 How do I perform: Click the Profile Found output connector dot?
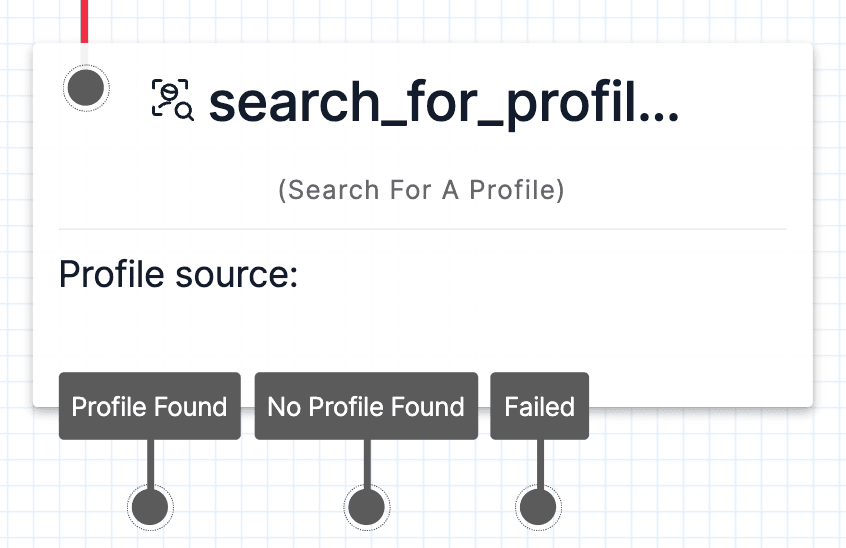pyautogui.click(x=150, y=506)
